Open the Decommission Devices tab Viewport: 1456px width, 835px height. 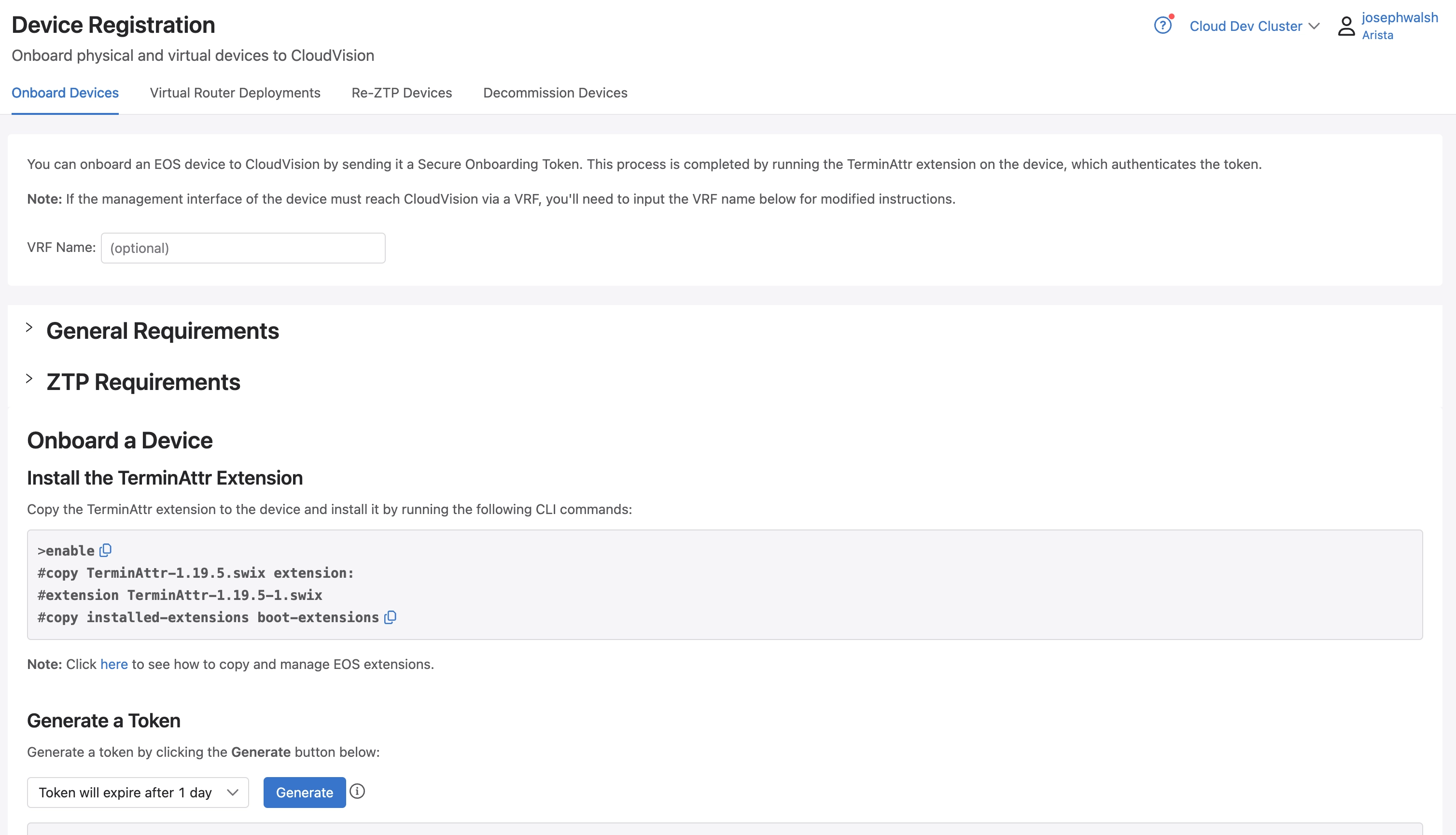point(555,93)
